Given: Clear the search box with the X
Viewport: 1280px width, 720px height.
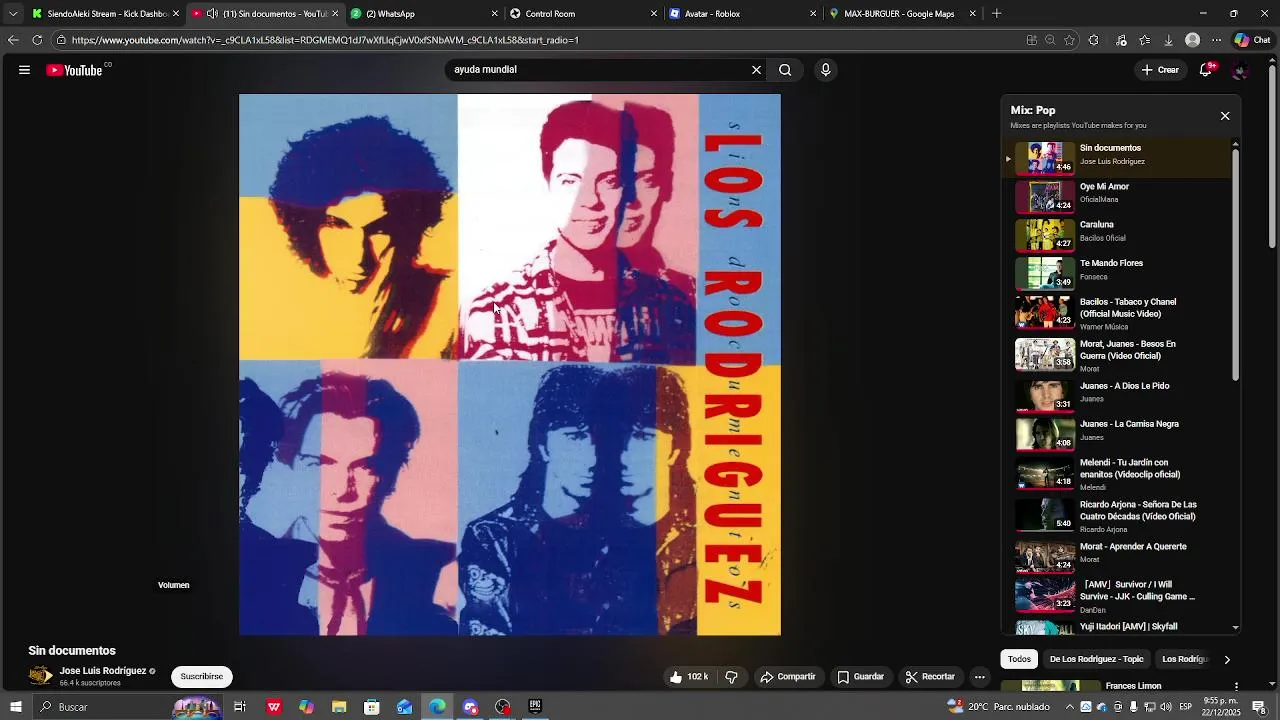Looking at the screenshot, I should (756, 70).
